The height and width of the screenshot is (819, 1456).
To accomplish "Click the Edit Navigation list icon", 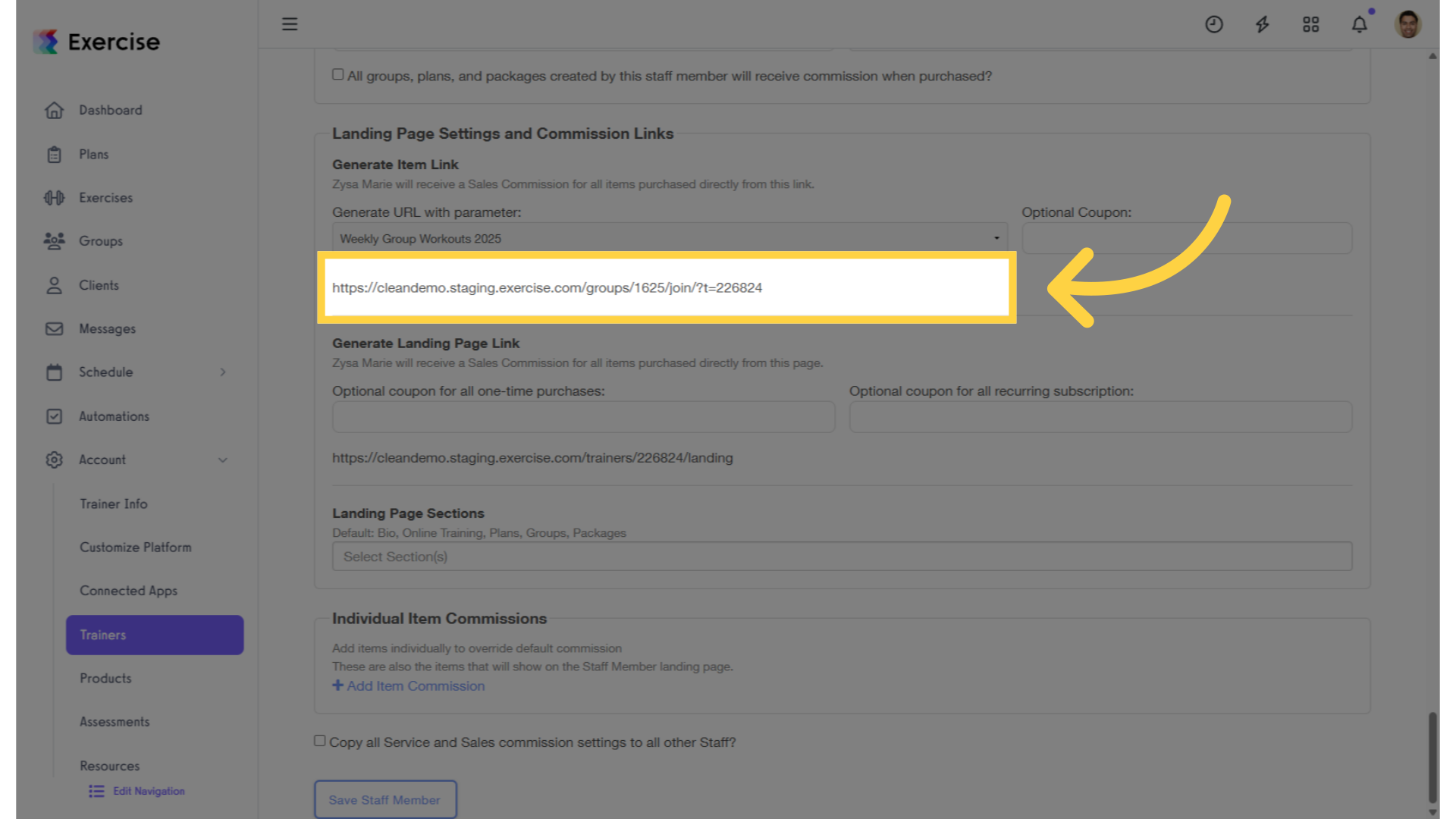I will coord(96,791).
